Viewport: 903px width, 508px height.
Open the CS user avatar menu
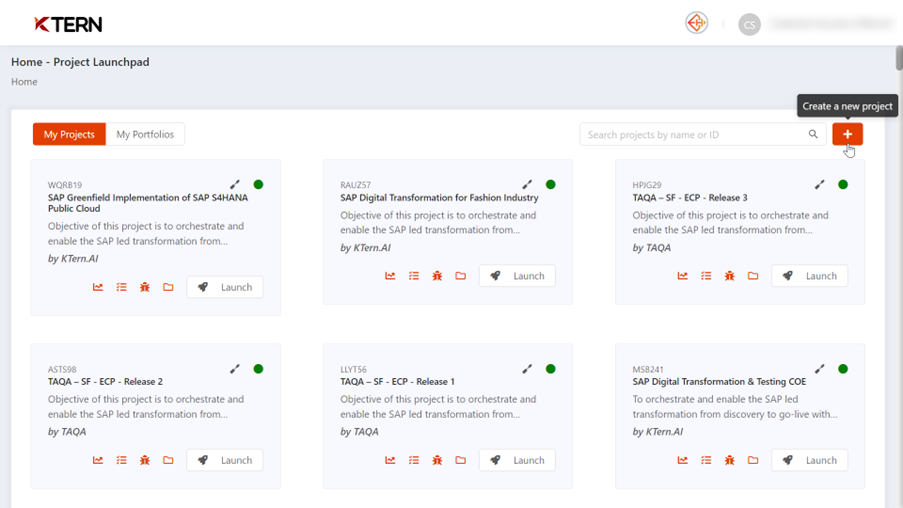point(749,24)
